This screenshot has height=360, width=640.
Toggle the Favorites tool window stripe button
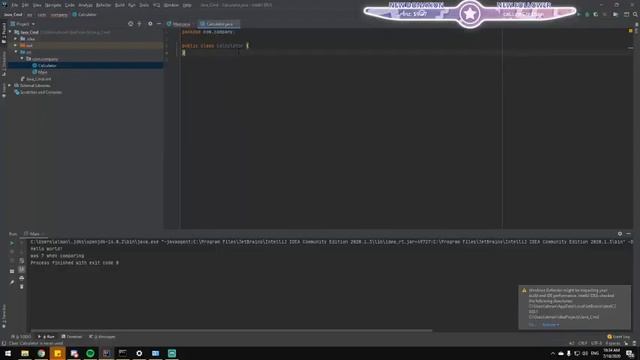tap(4, 316)
